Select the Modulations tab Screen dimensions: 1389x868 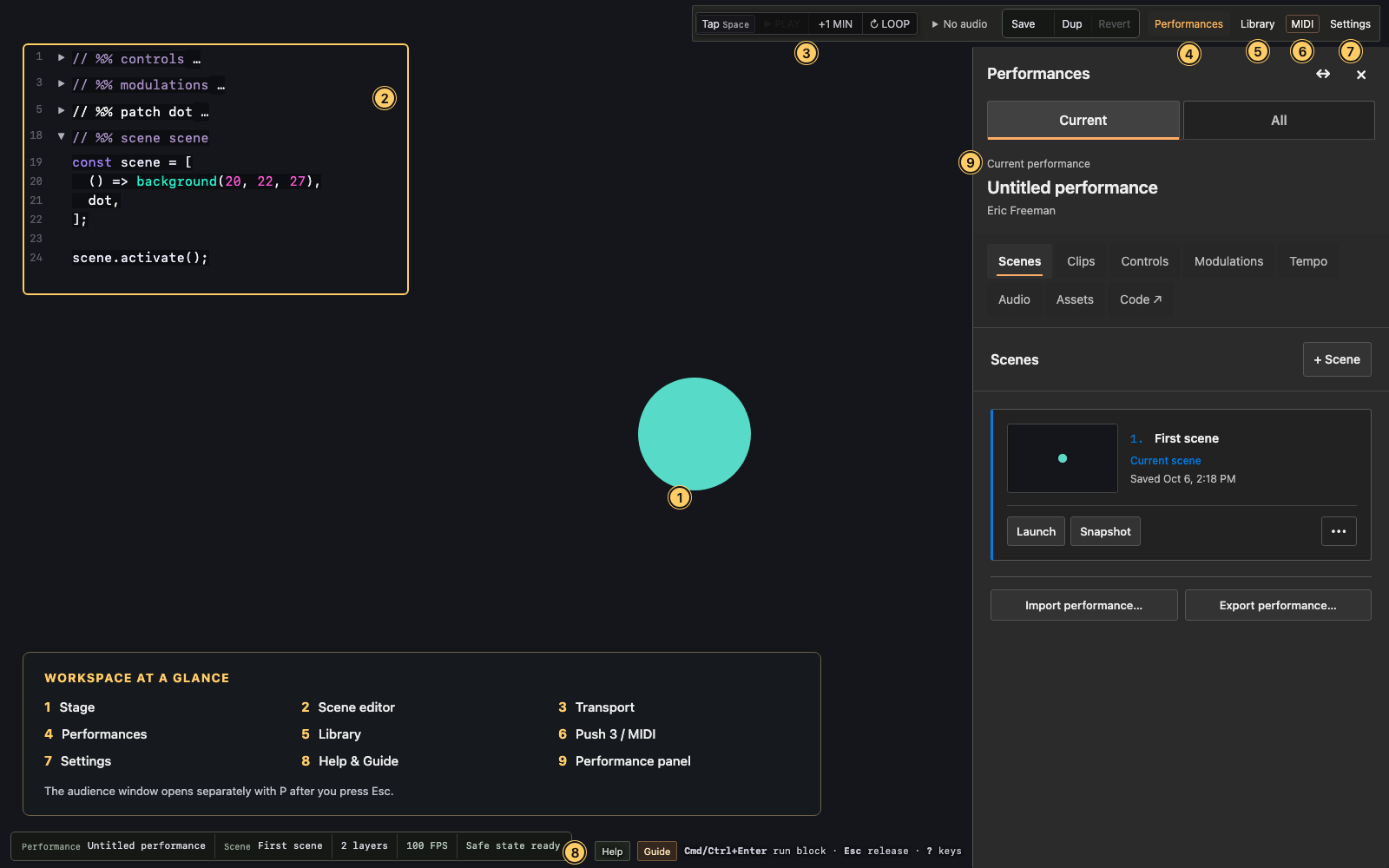coord(1228,261)
